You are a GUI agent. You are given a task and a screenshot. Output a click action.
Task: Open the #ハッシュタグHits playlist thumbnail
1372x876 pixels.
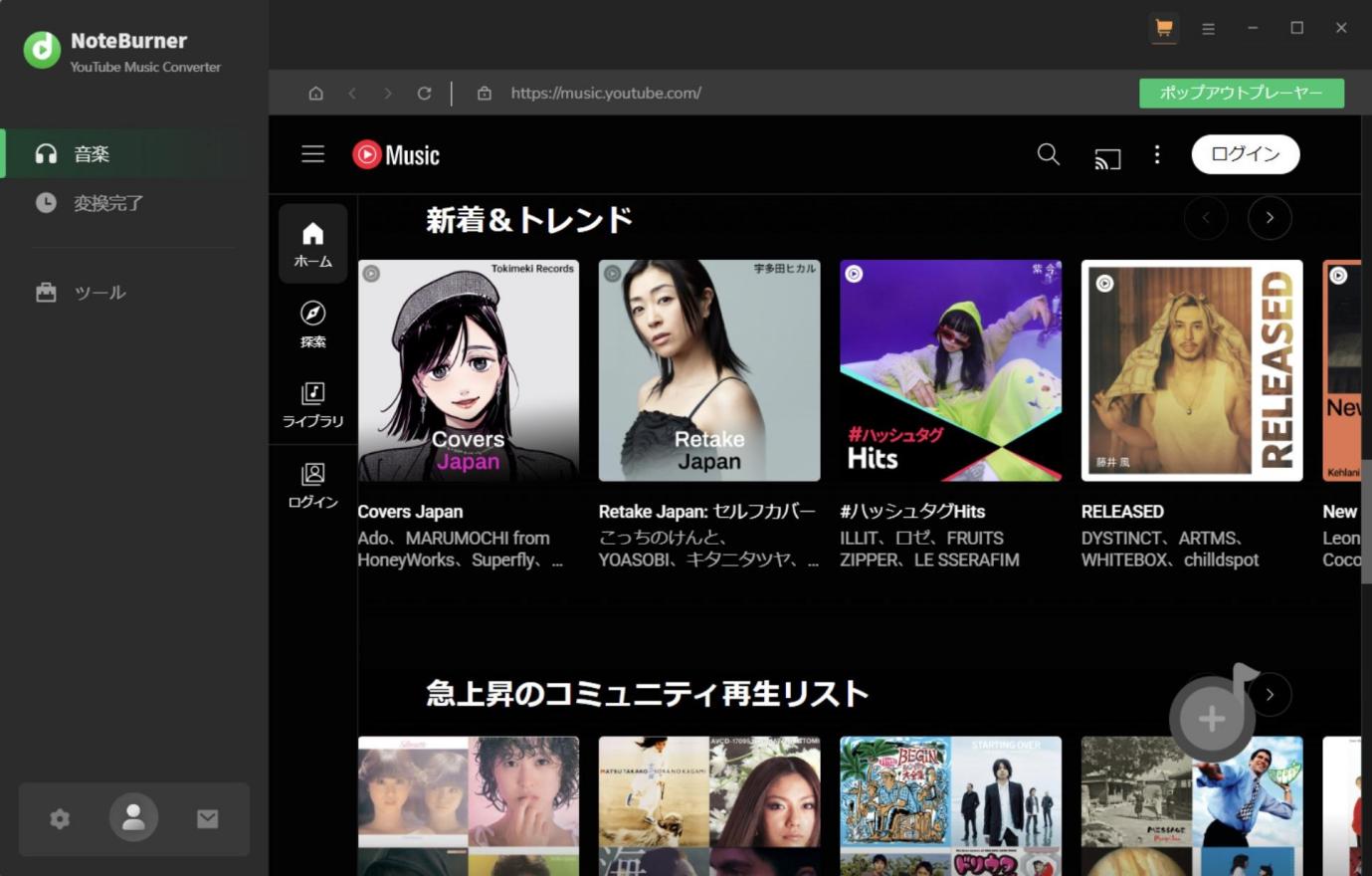[x=950, y=370]
